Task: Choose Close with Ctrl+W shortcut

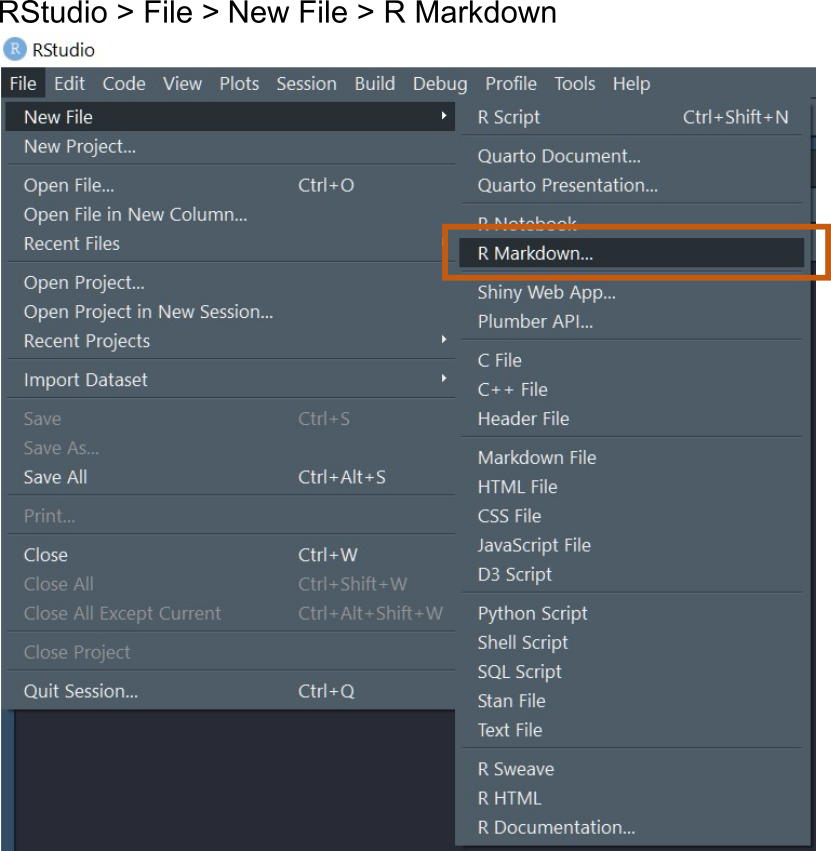Action: point(230,555)
